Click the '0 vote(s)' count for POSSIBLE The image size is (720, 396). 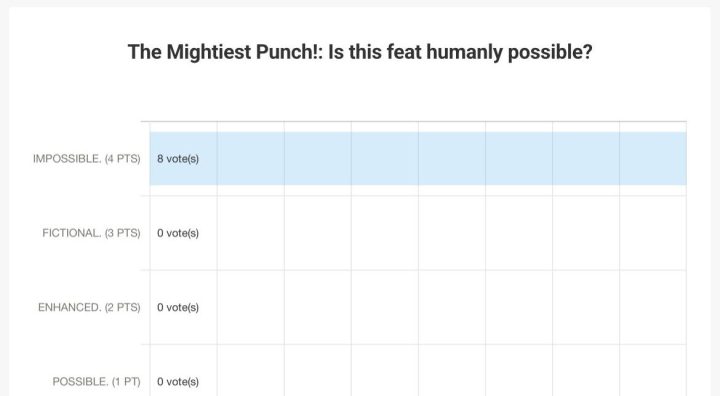pyautogui.click(x=178, y=382)
